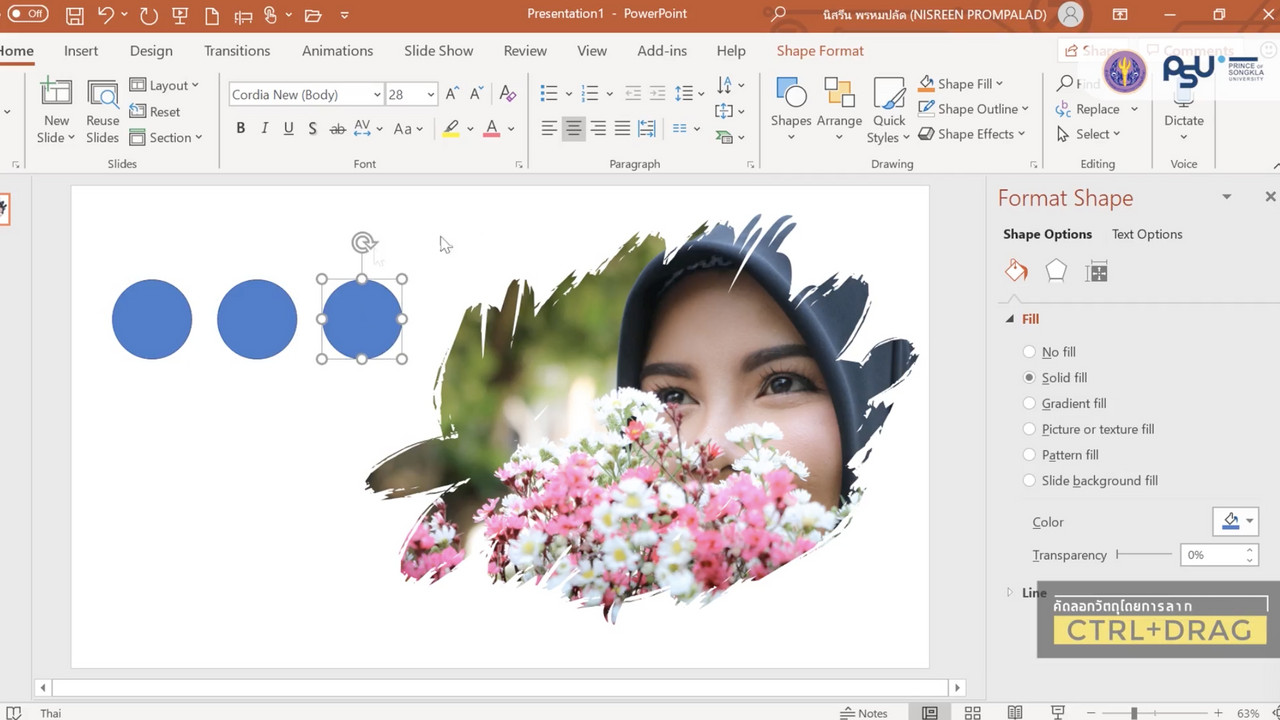Image resolution: width=1280 pixels, height=720 pixels.
Task: Switch to Animations tab
Action: 338,51
